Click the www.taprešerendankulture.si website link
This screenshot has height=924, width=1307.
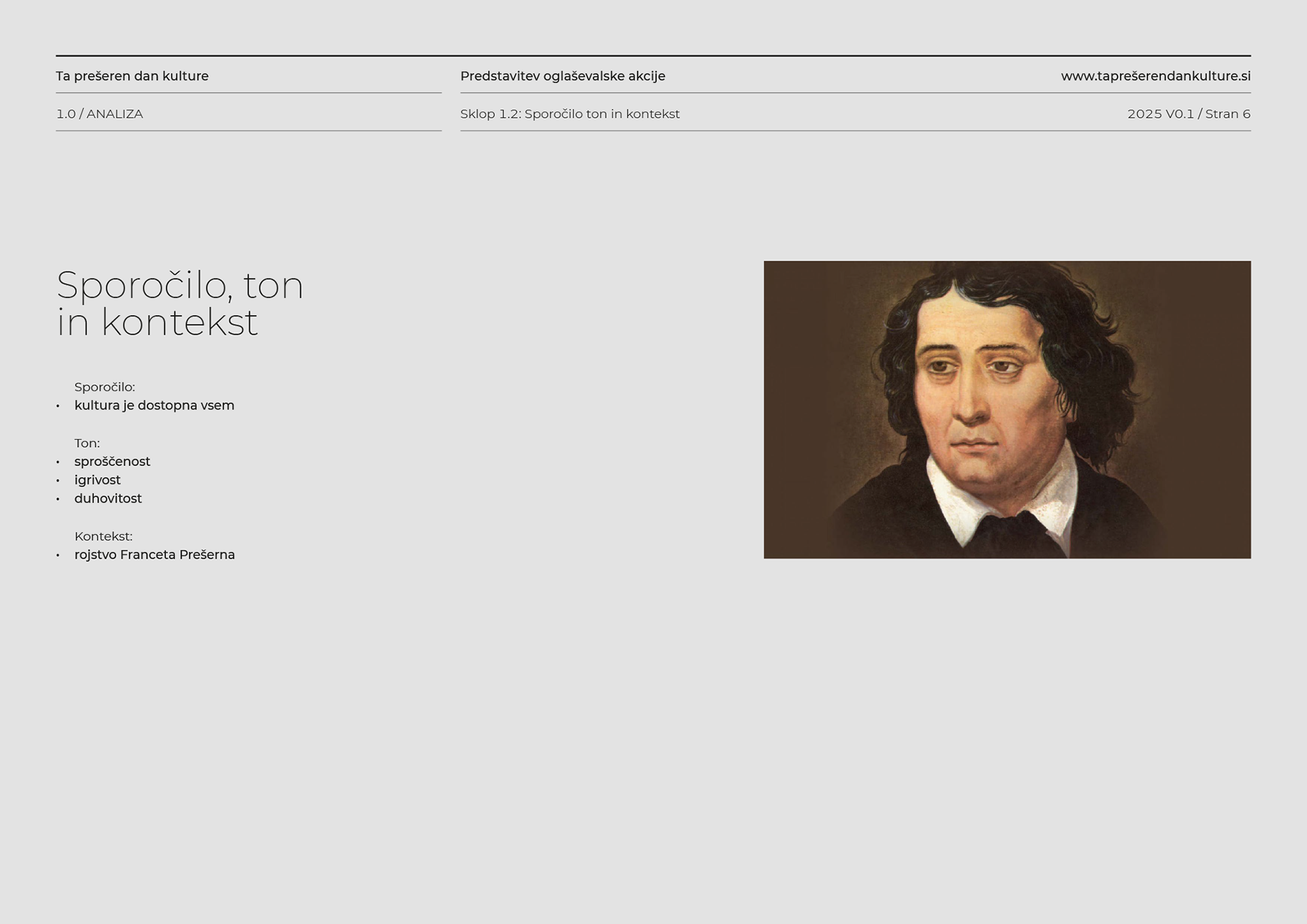point(1155,76)
